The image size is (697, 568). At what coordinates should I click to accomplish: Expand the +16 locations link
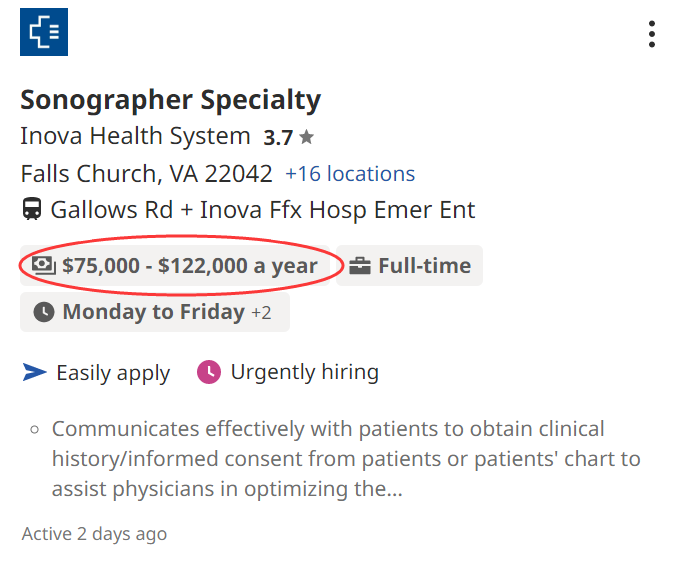pos(350,174)
